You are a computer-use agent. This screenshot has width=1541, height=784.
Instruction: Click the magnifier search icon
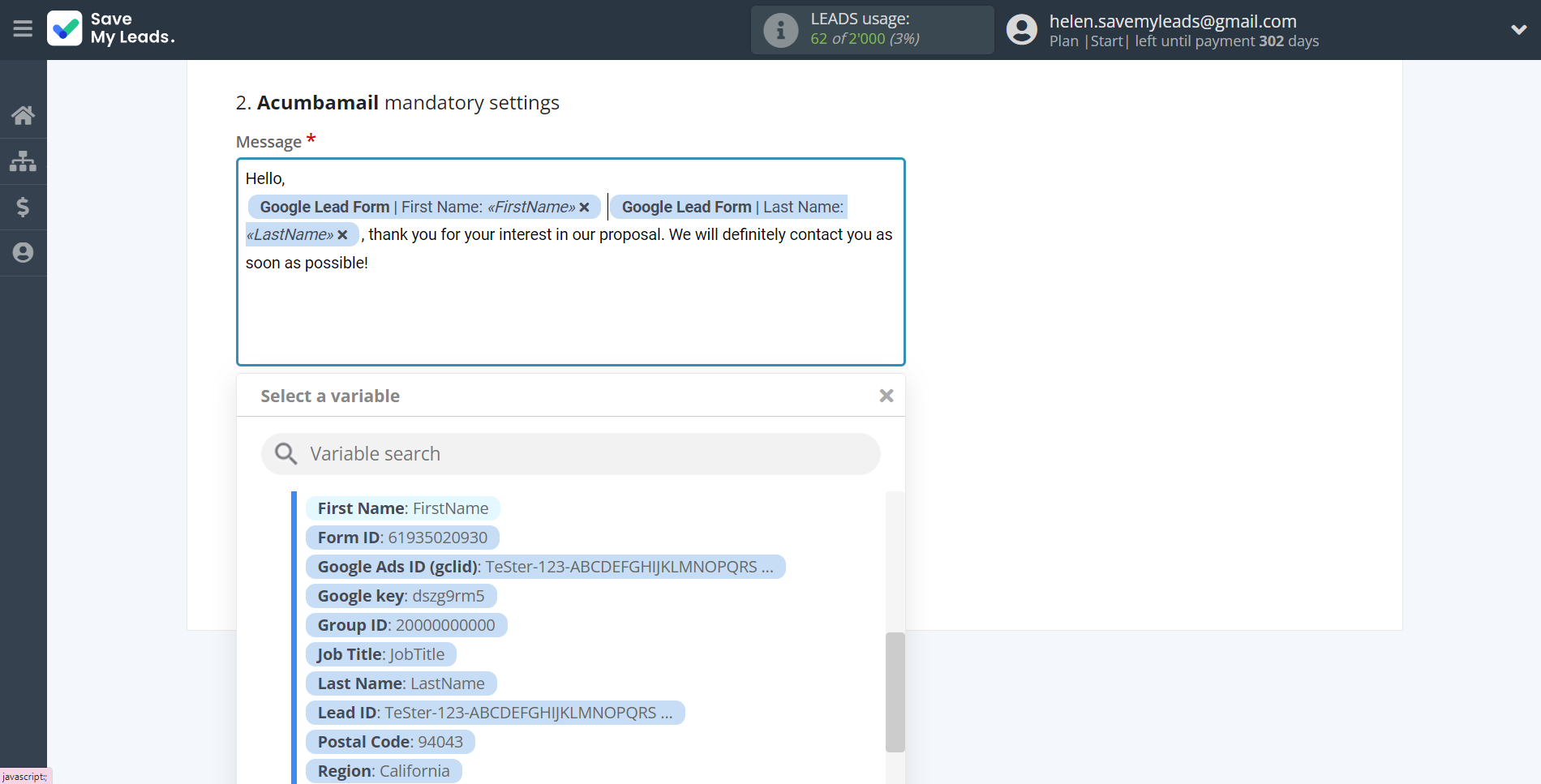[x=285, y=454]
